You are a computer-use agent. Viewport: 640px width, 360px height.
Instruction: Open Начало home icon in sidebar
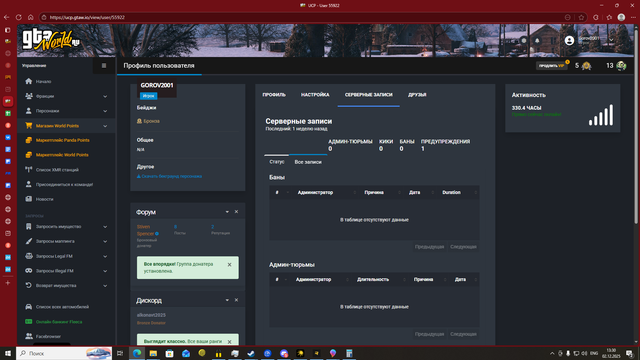[x=29, y=81]
